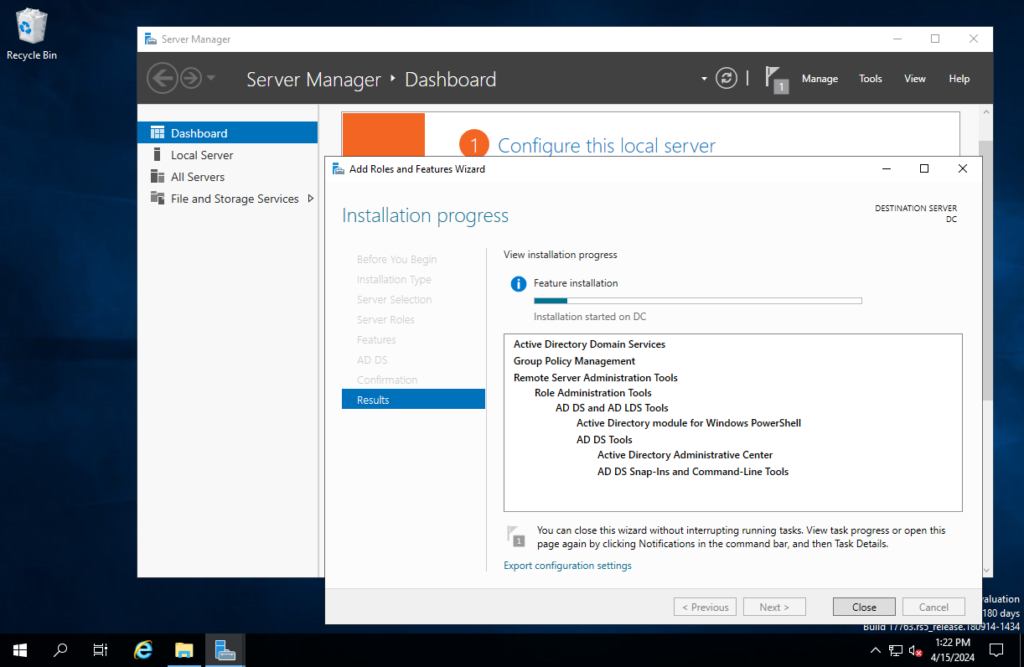Open the dropdown left of Refresh icon
1024x667 pixels.
coord(704,79)
